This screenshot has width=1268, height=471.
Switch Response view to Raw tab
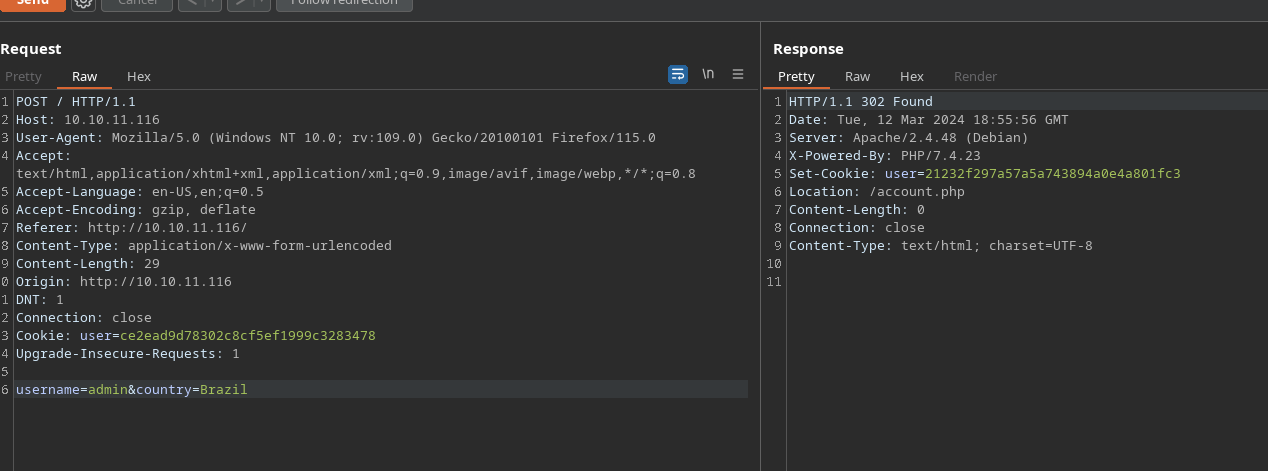[x=857, y=77]
